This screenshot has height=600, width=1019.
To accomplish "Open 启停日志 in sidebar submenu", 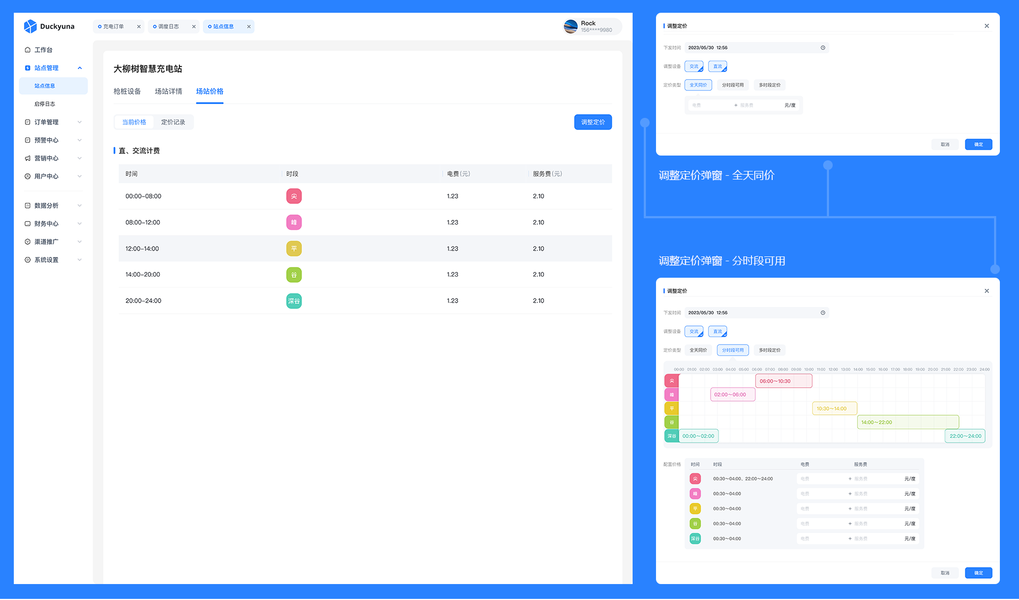I will [x=45, y=104].
